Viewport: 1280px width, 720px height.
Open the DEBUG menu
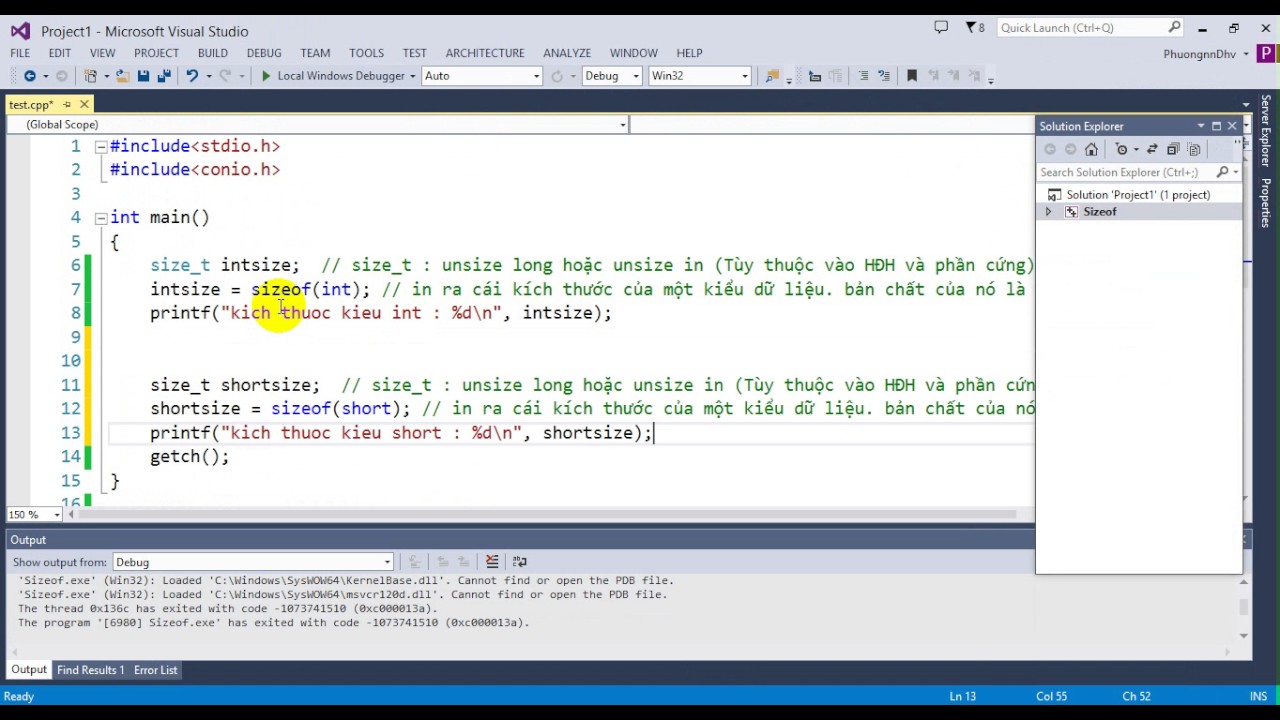pos(264,53)
